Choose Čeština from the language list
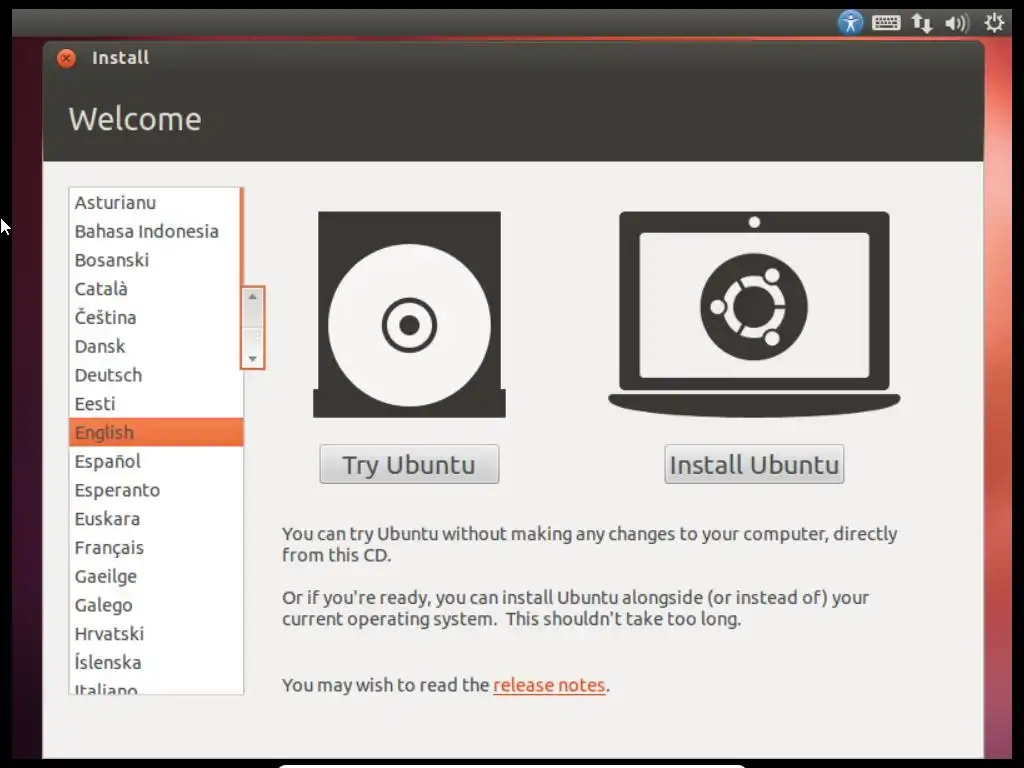Image resolution: width=1024 pixels, height=768 pixels. click(156, 317)
